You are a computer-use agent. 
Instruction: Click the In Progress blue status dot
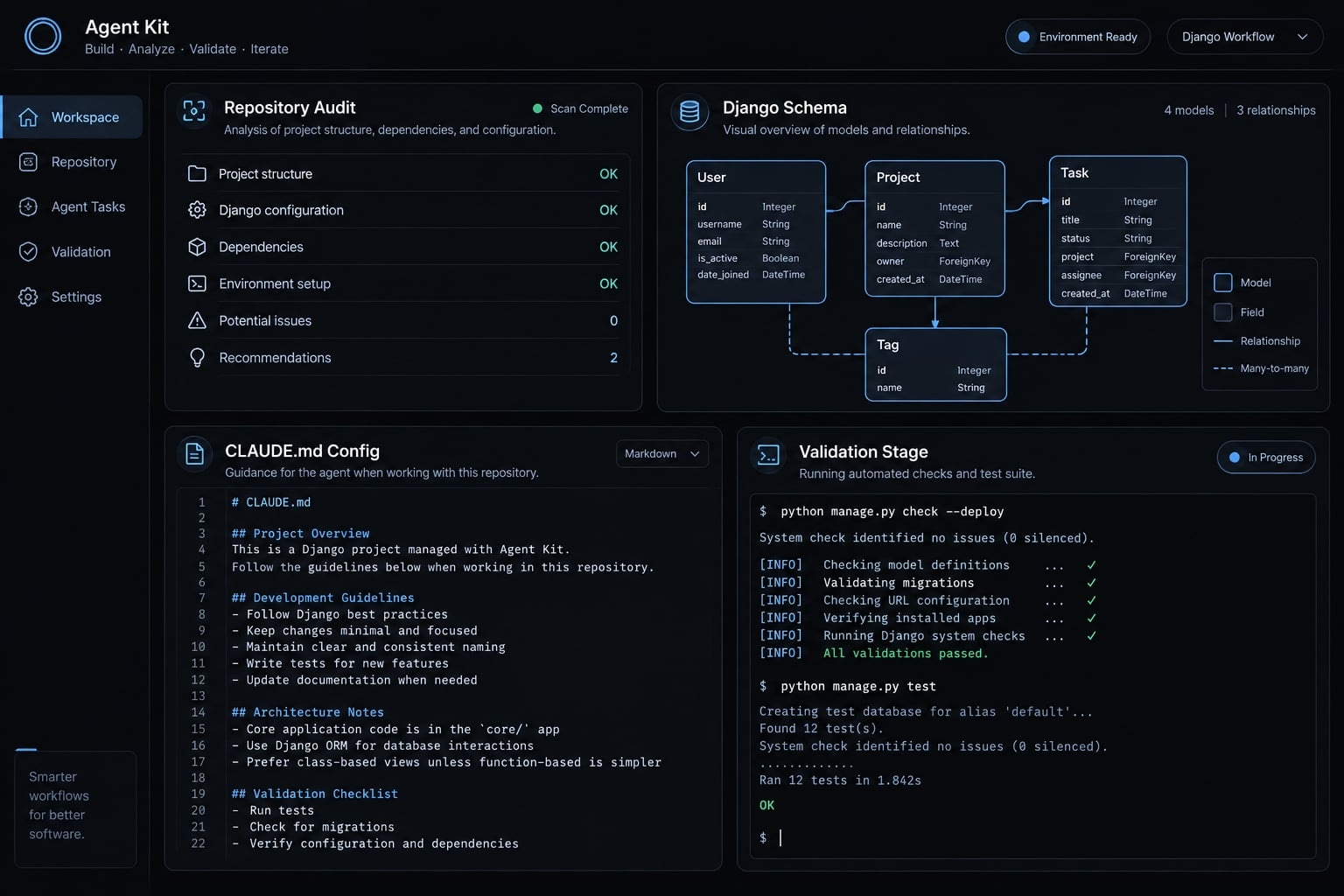point(1235,458)
